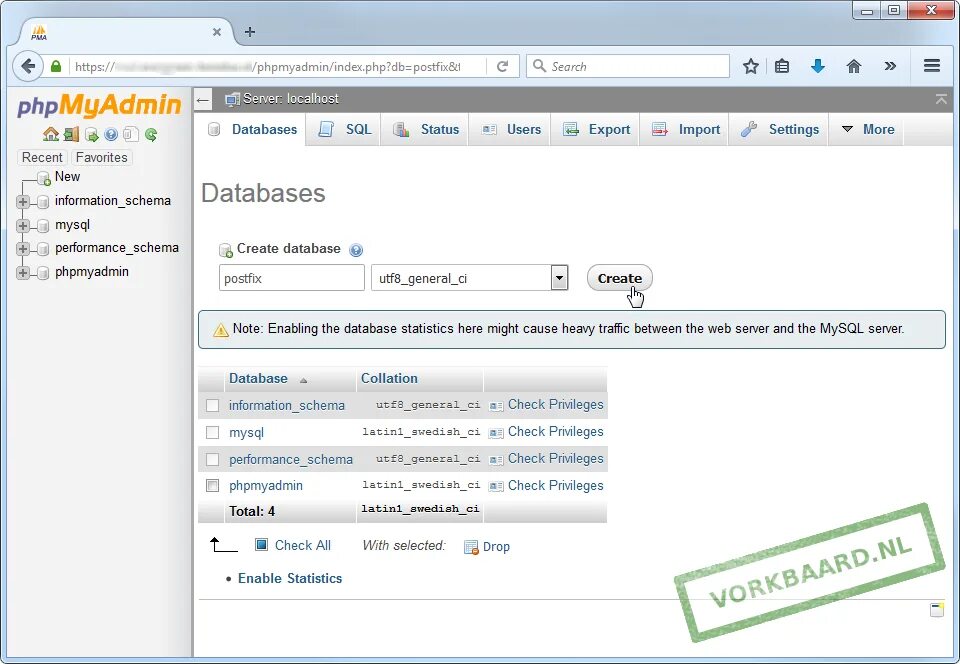Show more toolbar tools via double chevron
The width and height of the screenshot is (960, 664).
tap(890, 66)
